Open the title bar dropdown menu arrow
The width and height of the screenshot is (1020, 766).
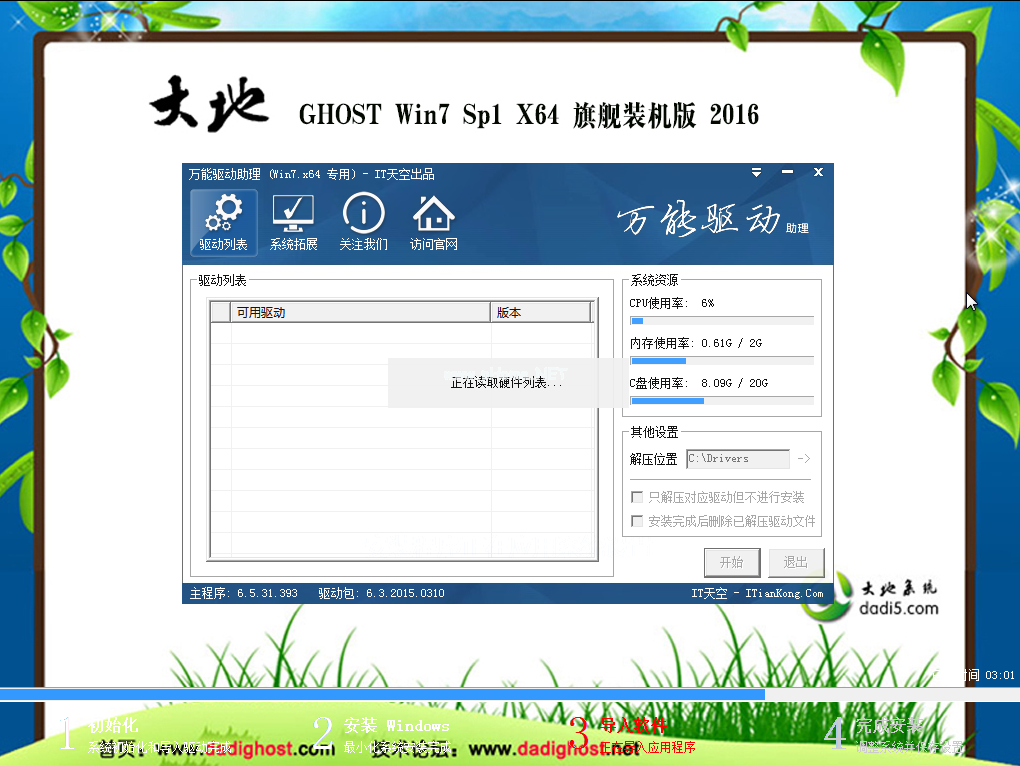pos(756,172)
